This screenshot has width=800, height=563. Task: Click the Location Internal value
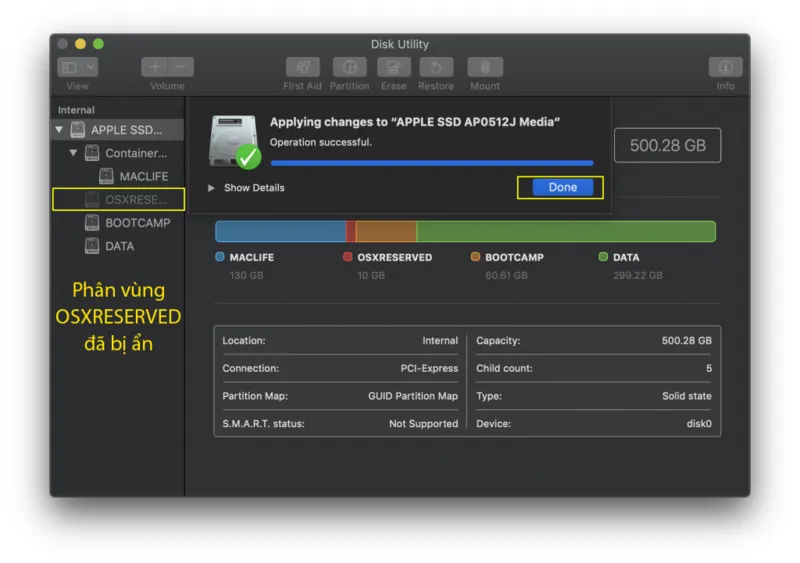coord(440,341)
